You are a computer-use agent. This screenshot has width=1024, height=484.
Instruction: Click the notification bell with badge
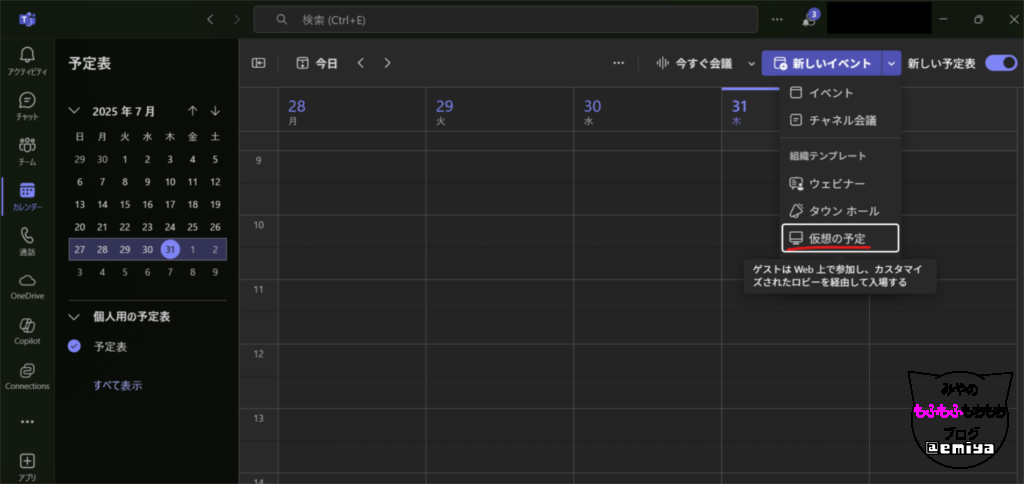(808, 20)
